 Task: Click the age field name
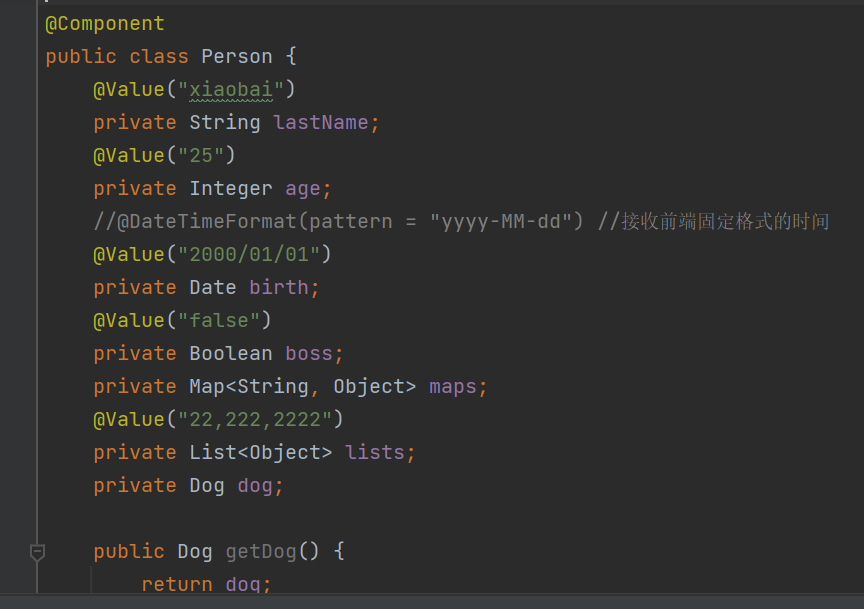pos(303,188)
